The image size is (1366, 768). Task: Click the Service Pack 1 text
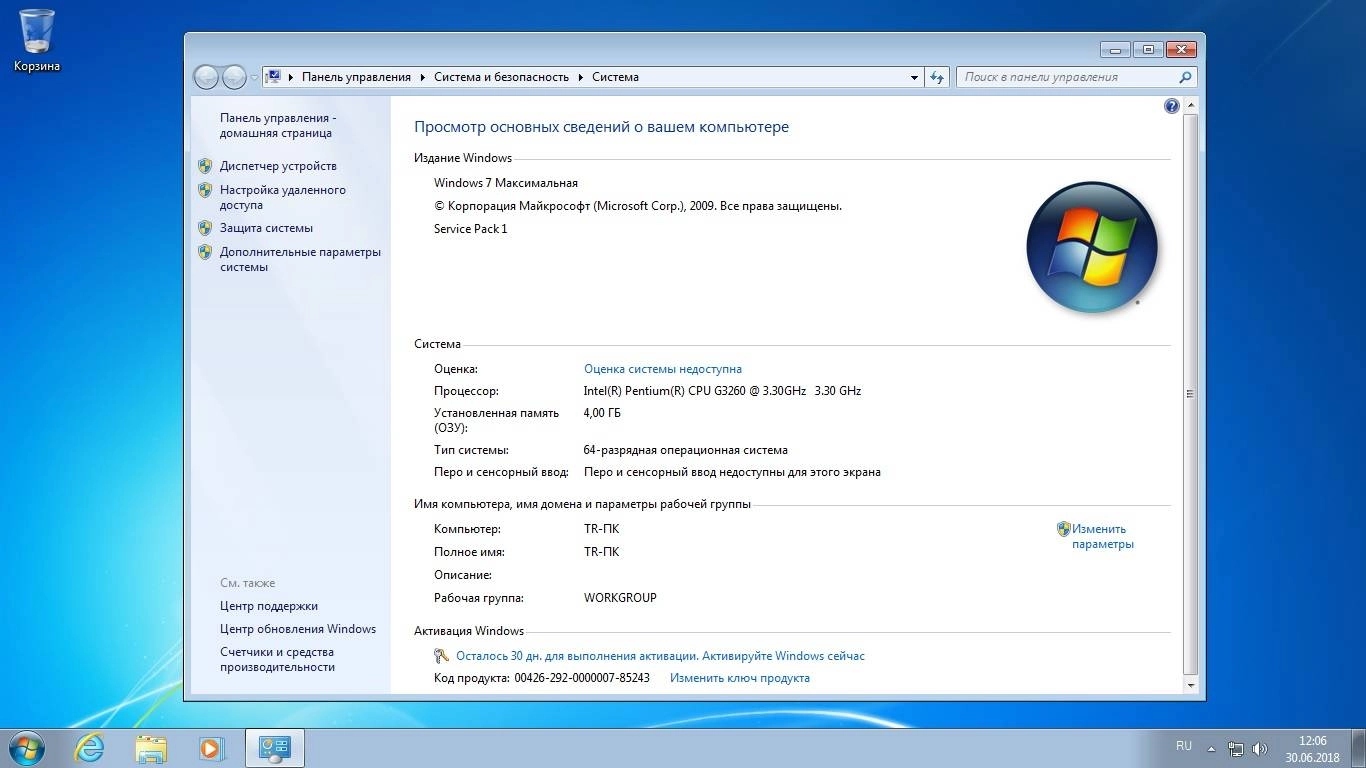[471, 229]
